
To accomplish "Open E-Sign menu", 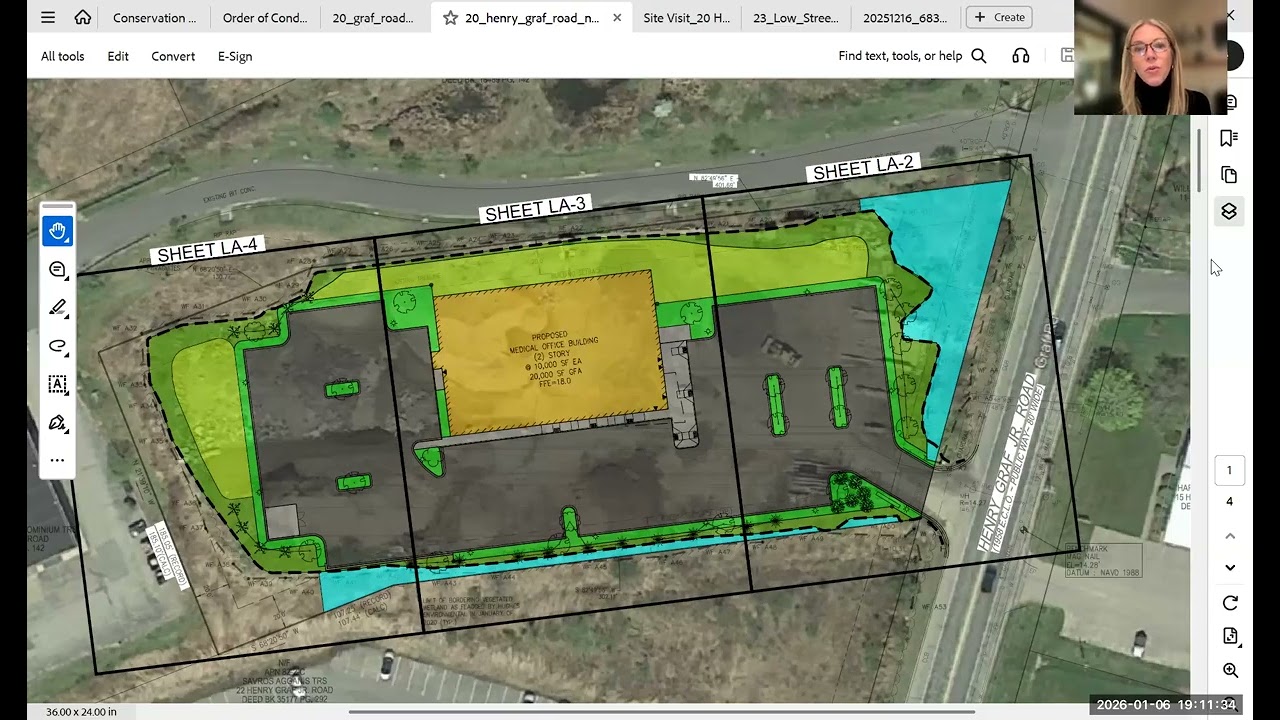I will (235, 56).
